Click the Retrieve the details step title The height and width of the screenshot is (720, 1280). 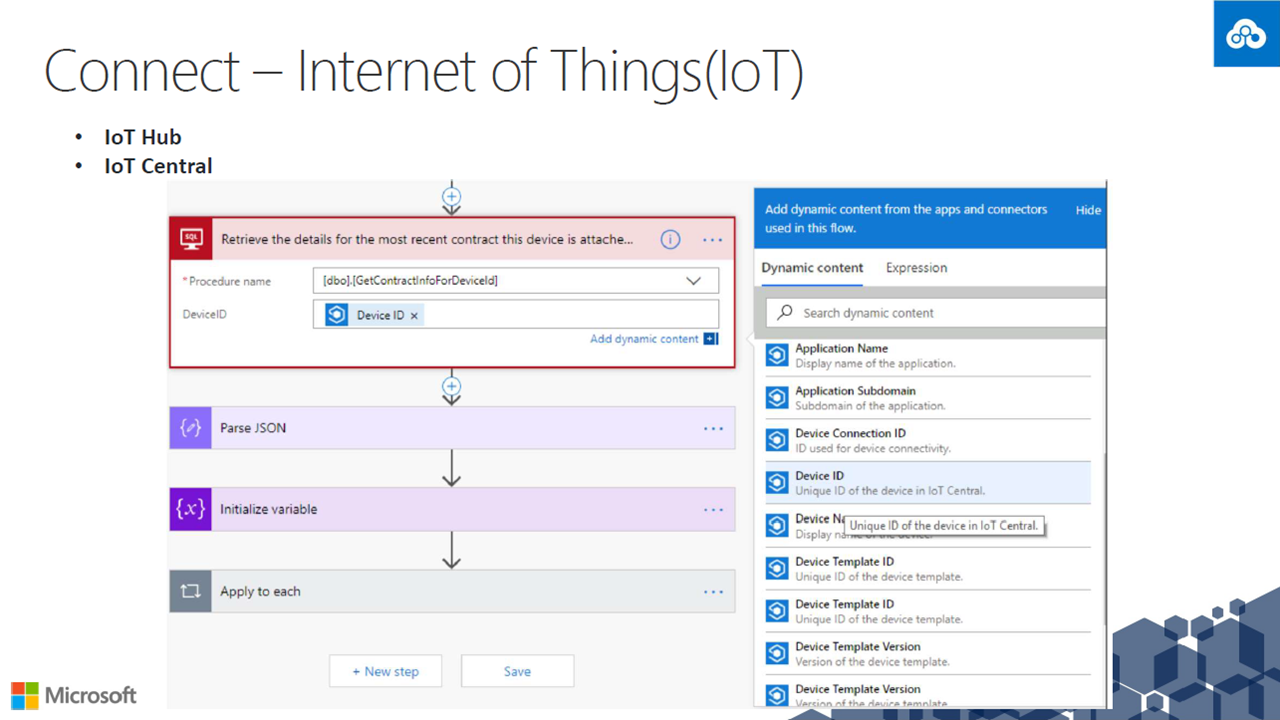coord(427,240)
